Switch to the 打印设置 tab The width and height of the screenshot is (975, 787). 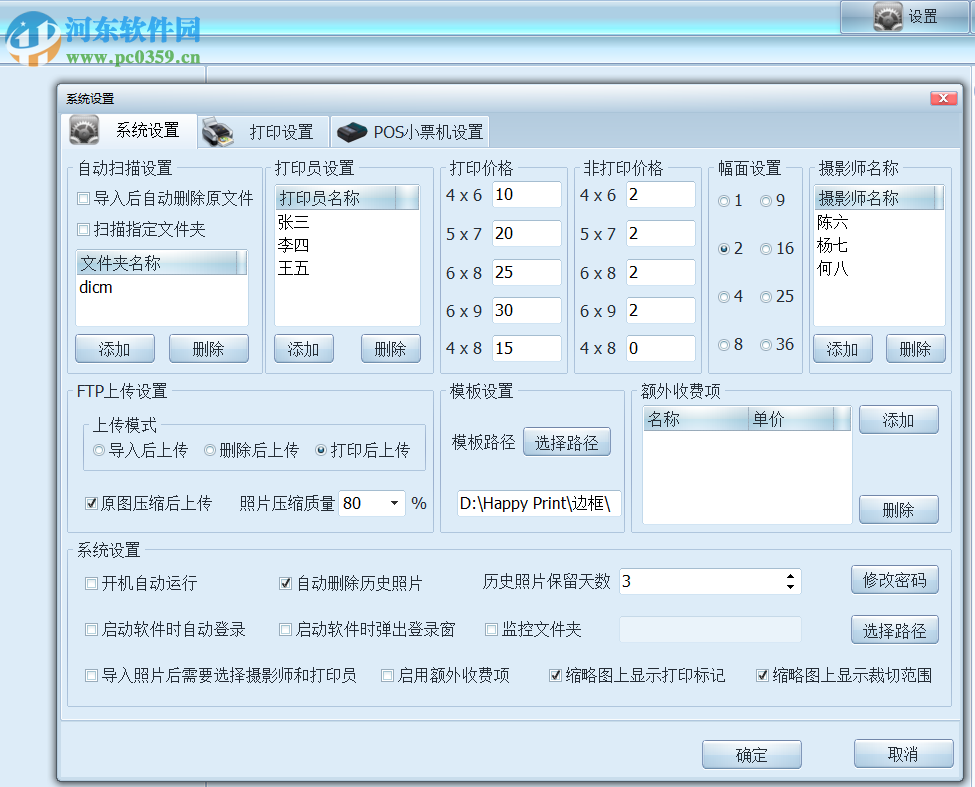tap(280, 131)
